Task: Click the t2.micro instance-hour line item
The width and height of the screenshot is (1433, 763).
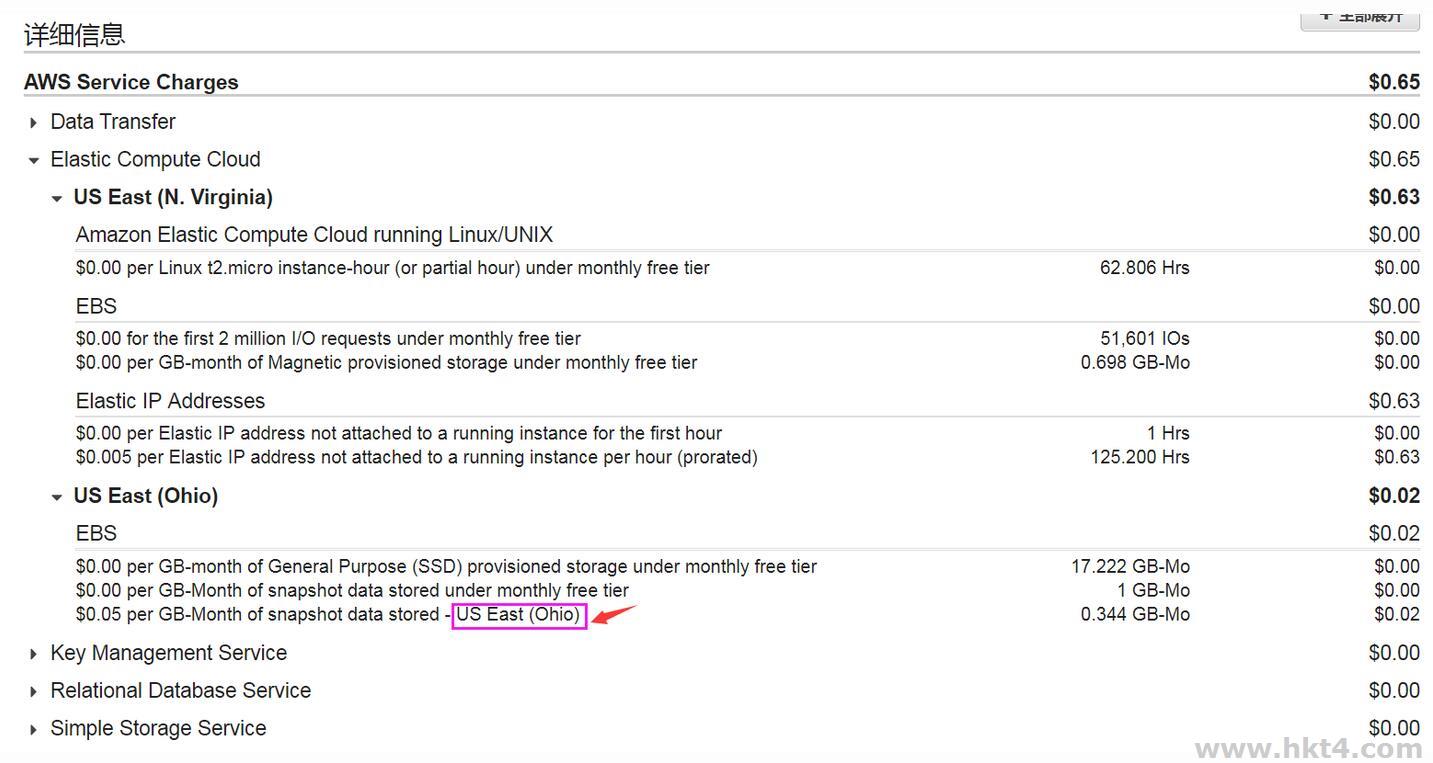Action: coord(392,268)
